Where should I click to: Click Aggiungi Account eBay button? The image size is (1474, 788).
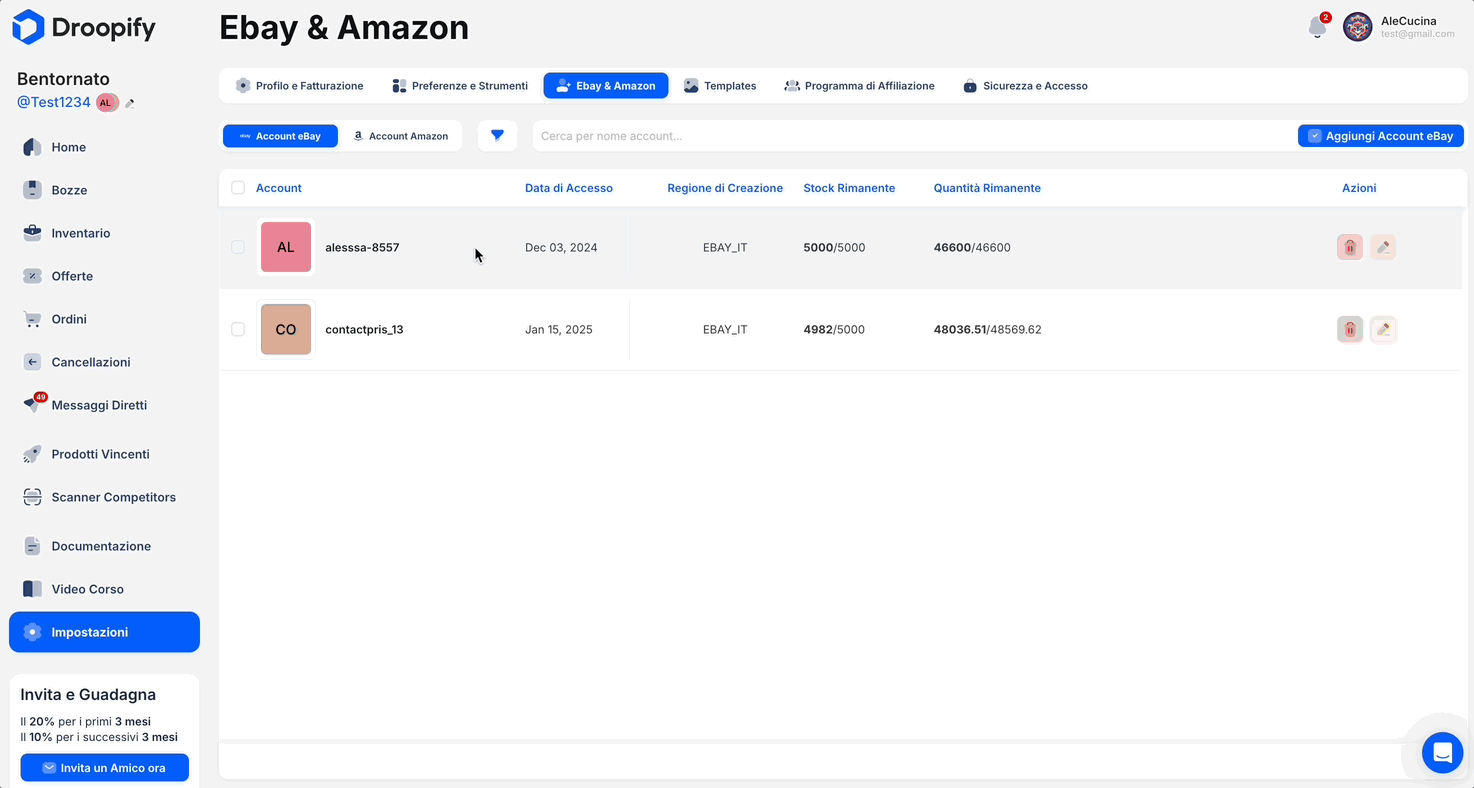[x=1381, y=136]
